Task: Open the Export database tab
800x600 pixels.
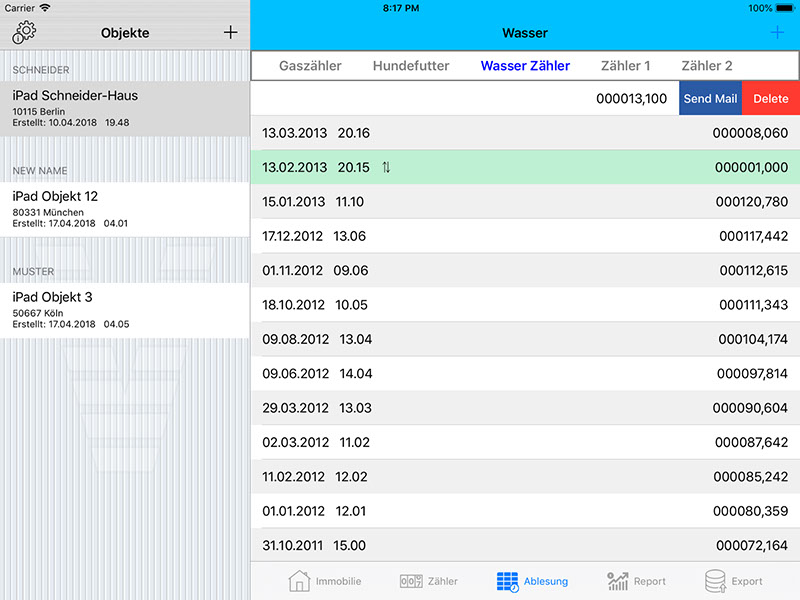Action: [733, 581]
